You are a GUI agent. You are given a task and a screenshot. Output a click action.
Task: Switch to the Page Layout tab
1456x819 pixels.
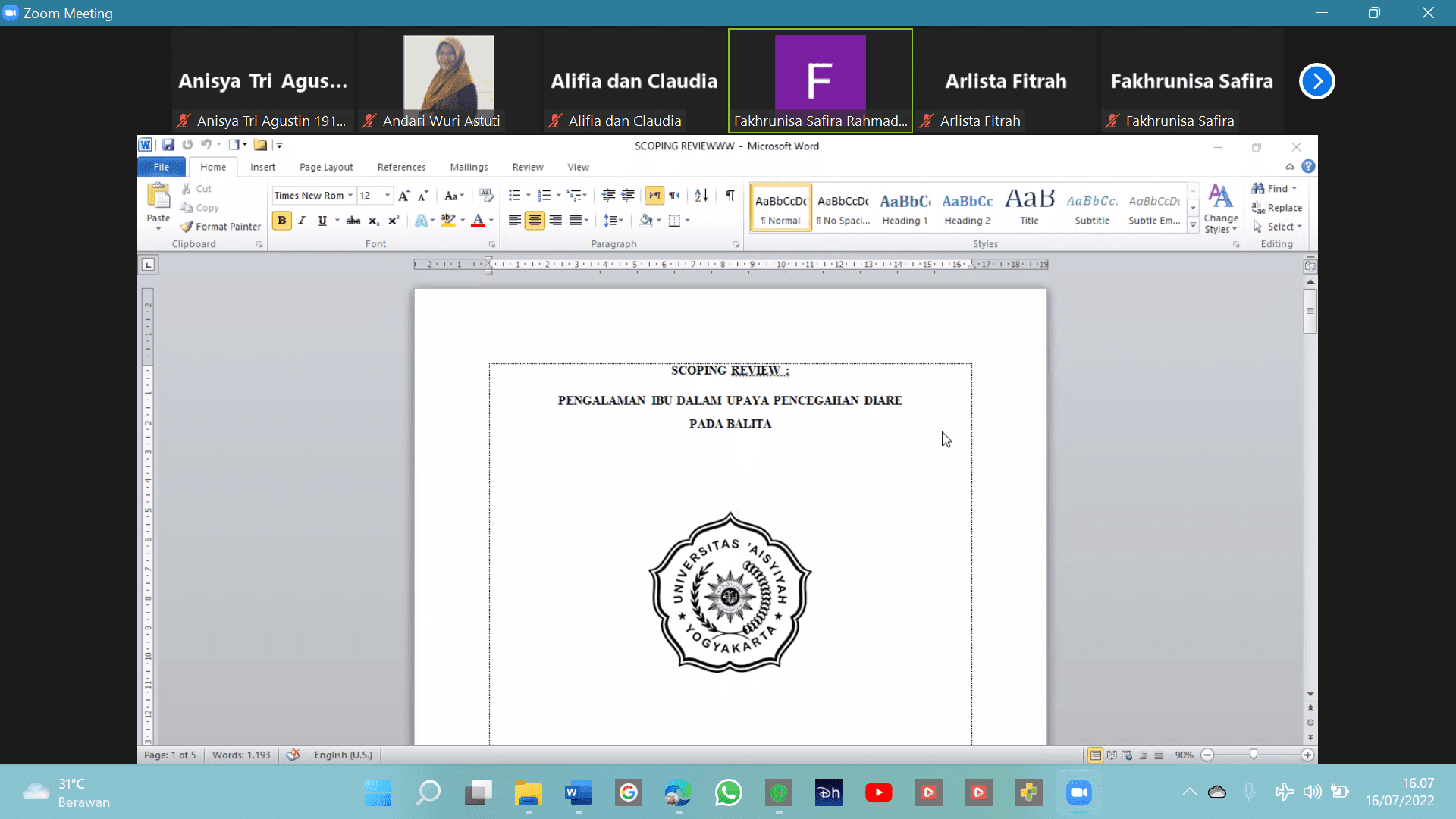326,167
